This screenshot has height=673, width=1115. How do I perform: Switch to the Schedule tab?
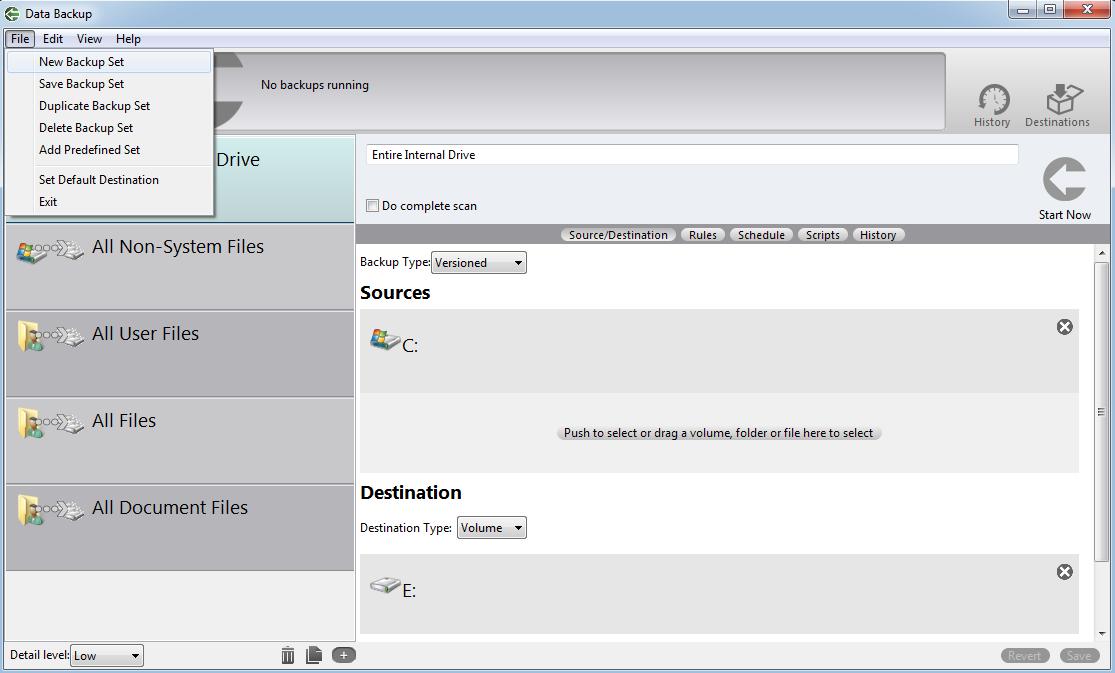(x=761, y=234)
